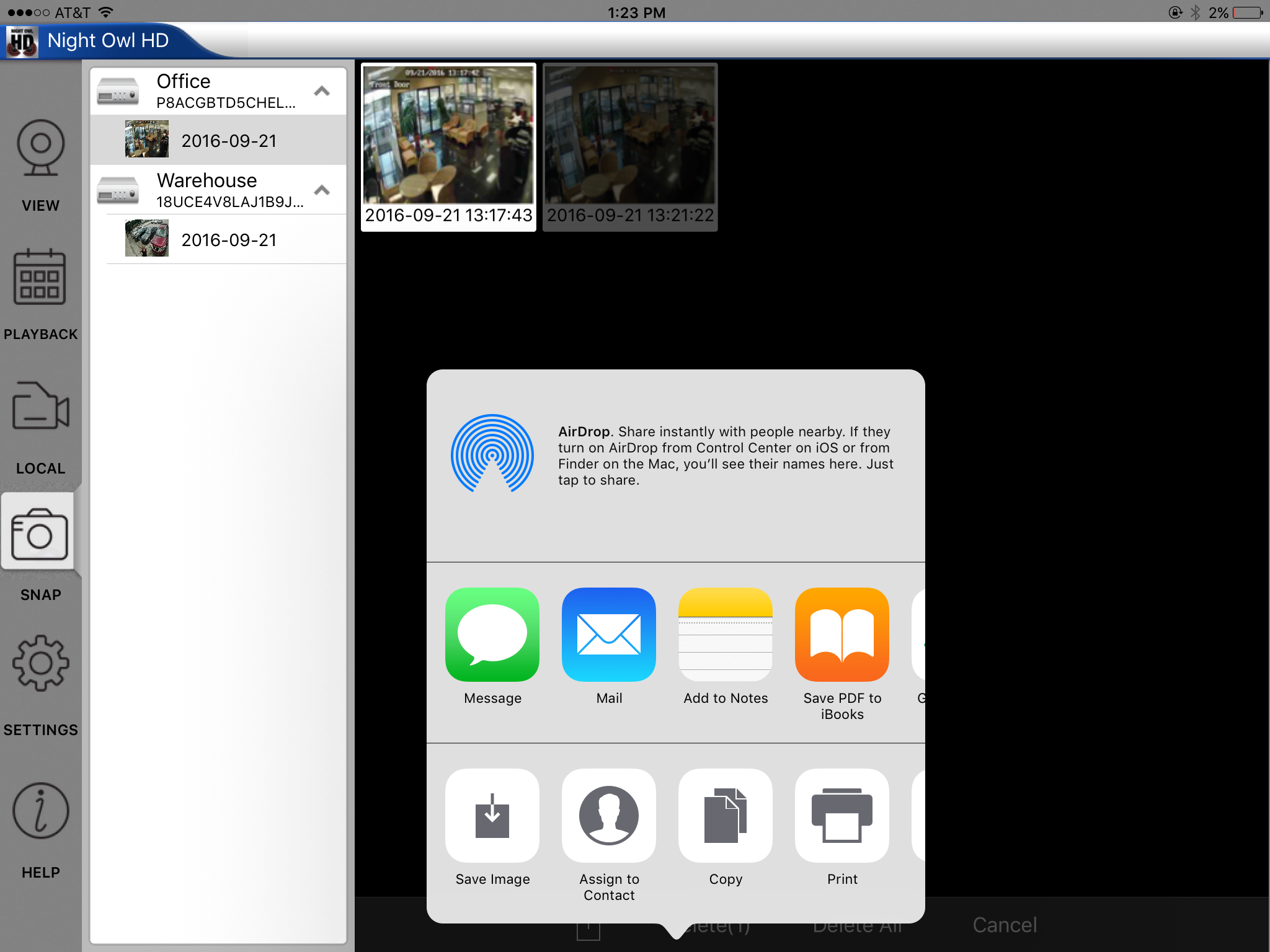Share snapshot via Message
1270x952 pixels.
pyautogui.click(x=492, y=646)
